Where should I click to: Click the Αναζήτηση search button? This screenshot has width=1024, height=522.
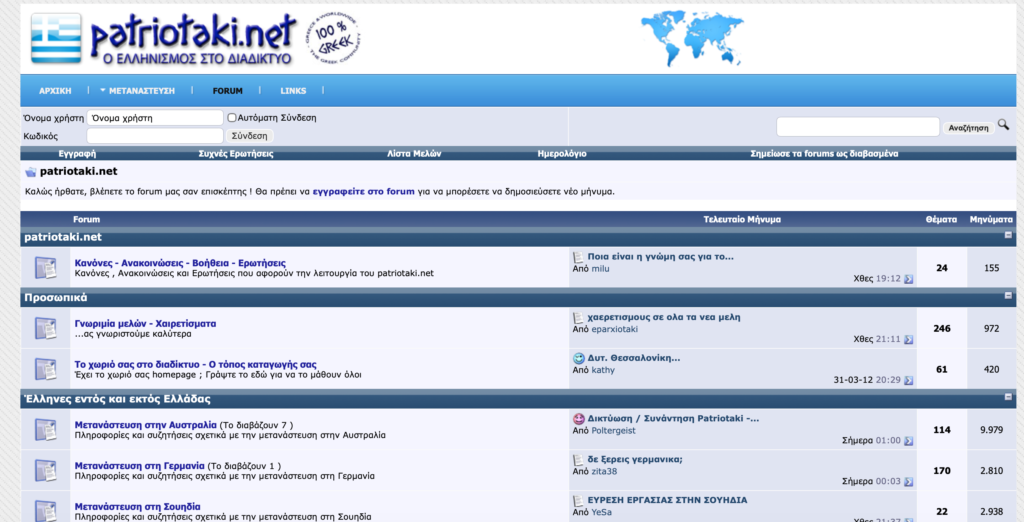click(x=968, y=128)
